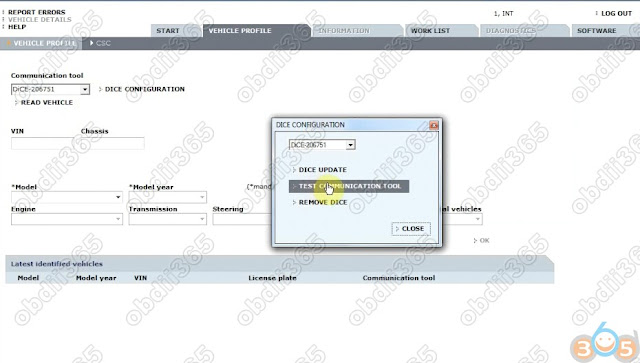The height and width of the screenshot is (363, 640).
Task: Click into the VIN input field
Action: click(x=45, y=143)
